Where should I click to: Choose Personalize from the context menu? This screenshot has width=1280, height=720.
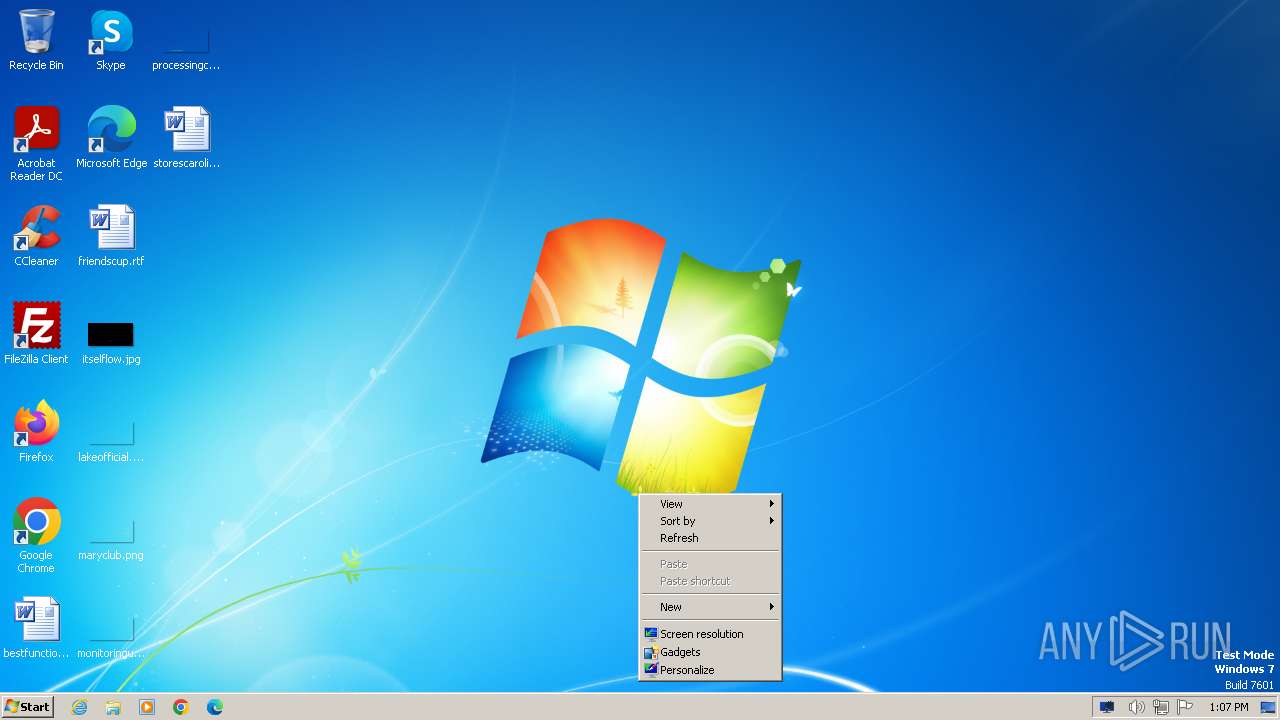pos(710,670)
